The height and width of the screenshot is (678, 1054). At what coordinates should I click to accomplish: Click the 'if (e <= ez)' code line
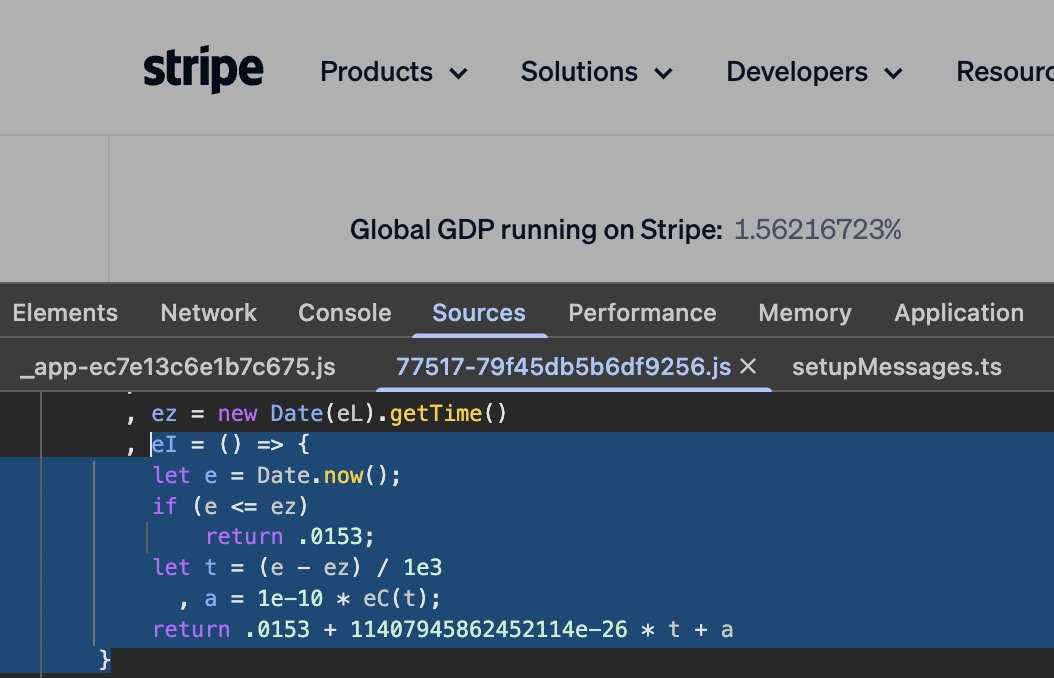[x=230, y=506]
